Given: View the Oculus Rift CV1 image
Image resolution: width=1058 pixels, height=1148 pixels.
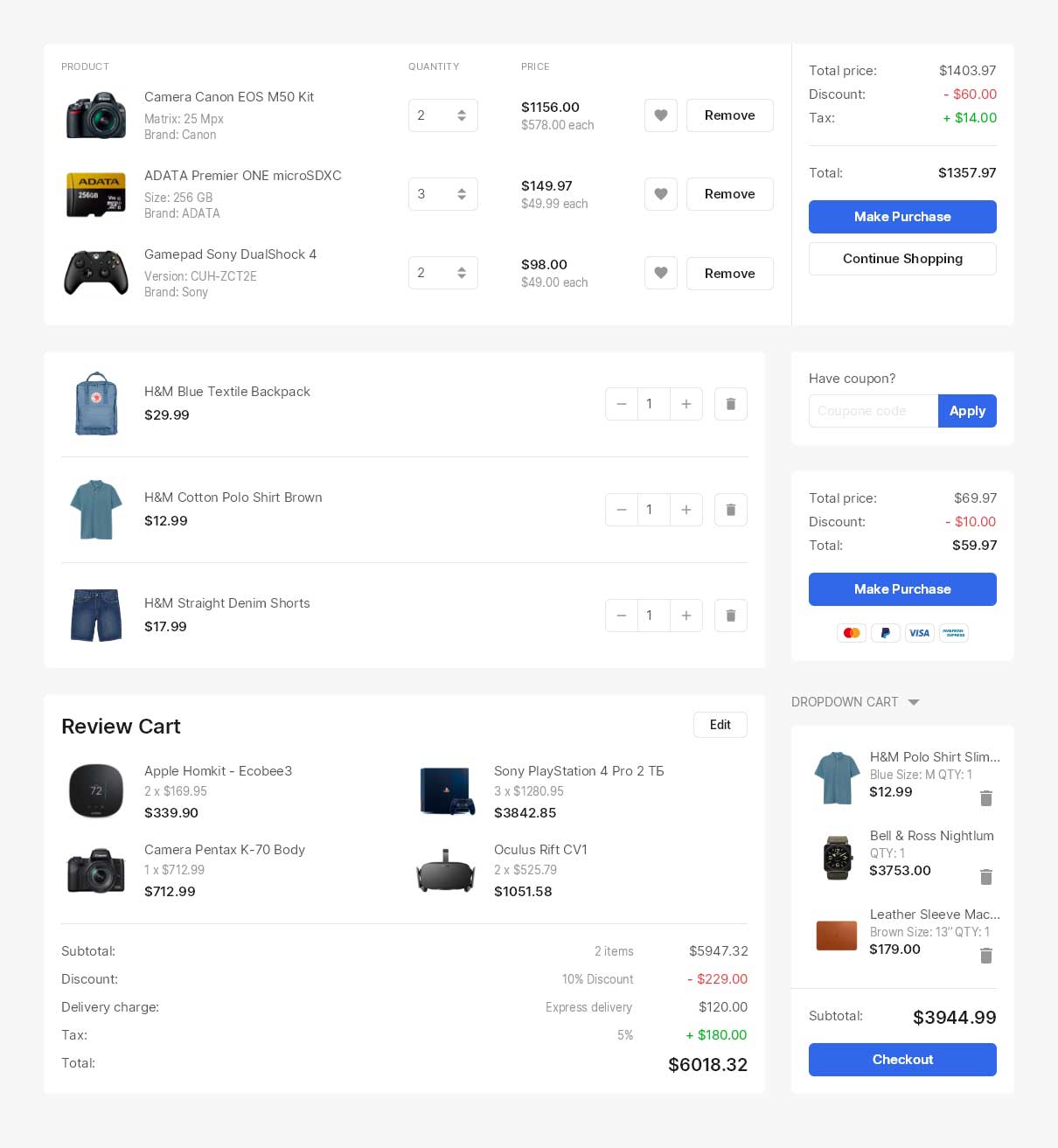Looking at the screenshot, I should tap(446, 870).
